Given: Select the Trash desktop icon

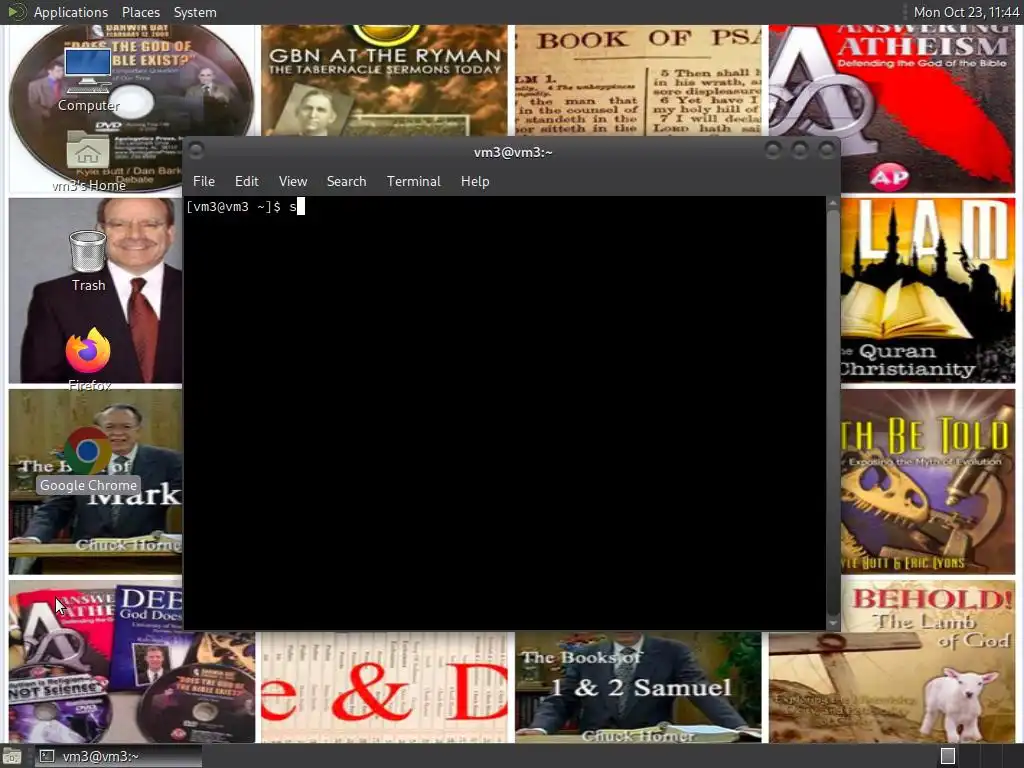Looking at the screenshot, I should coord(88,260).
